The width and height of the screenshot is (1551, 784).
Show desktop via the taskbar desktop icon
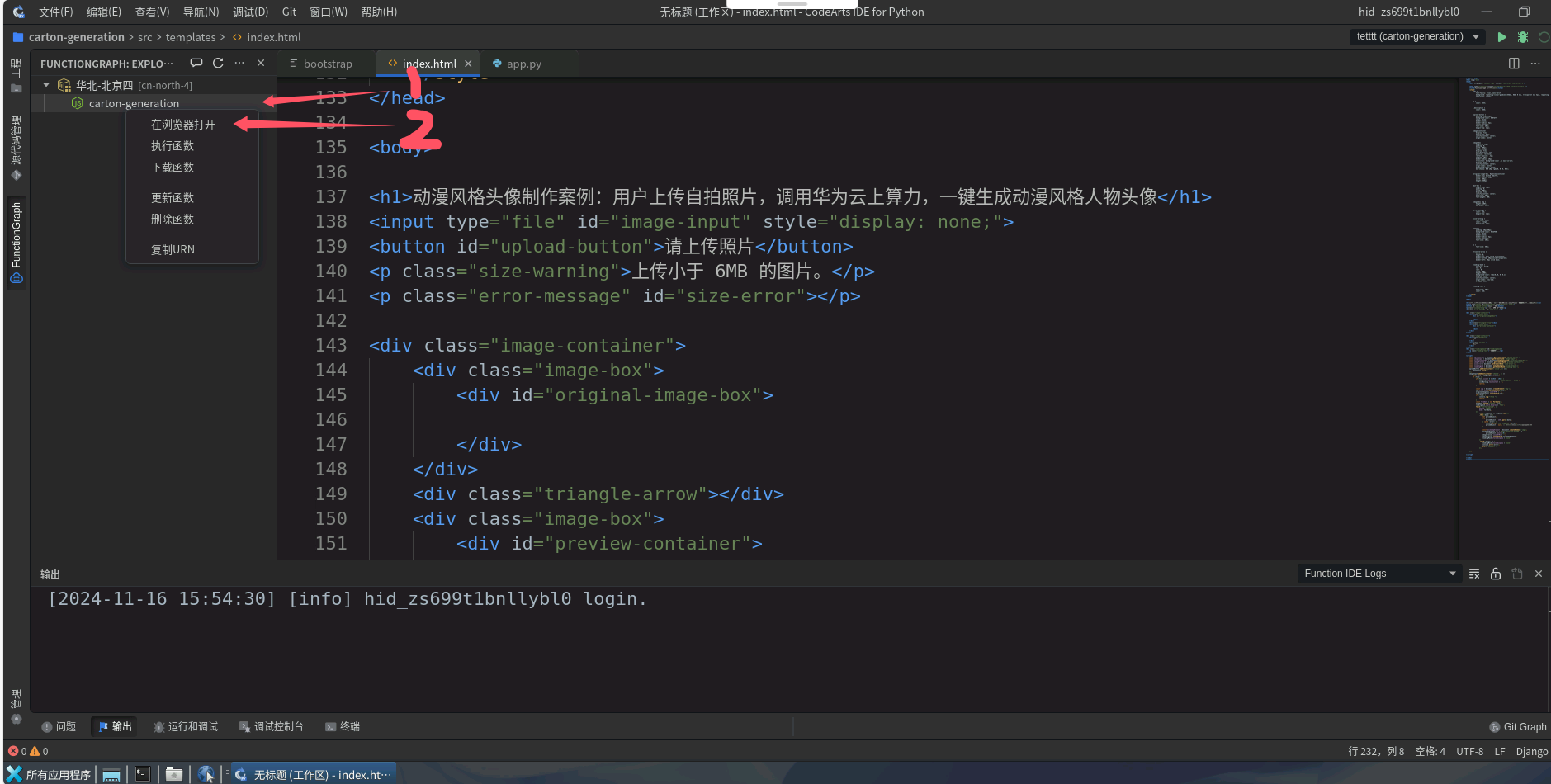coord(111,774)
